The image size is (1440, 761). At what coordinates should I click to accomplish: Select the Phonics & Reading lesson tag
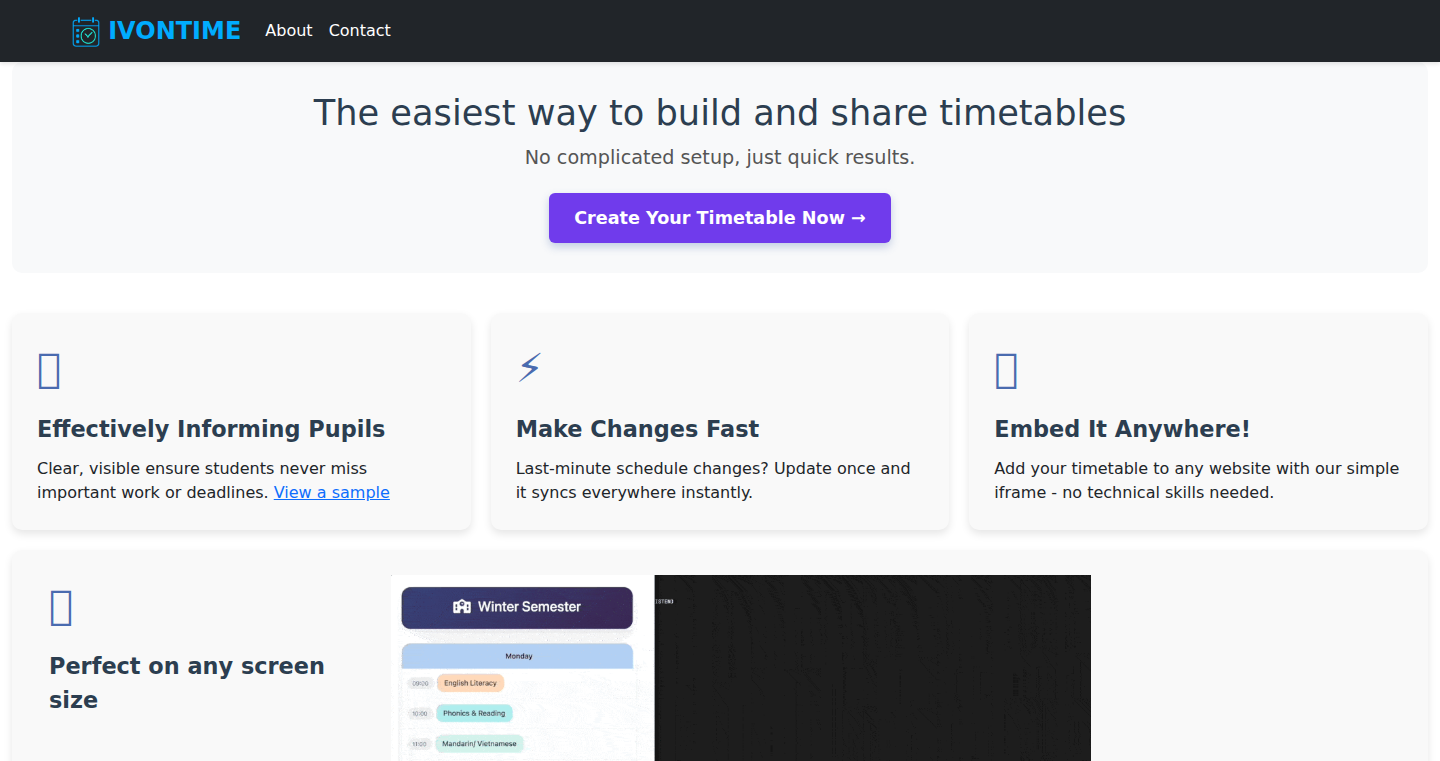(x=474, y=713)
